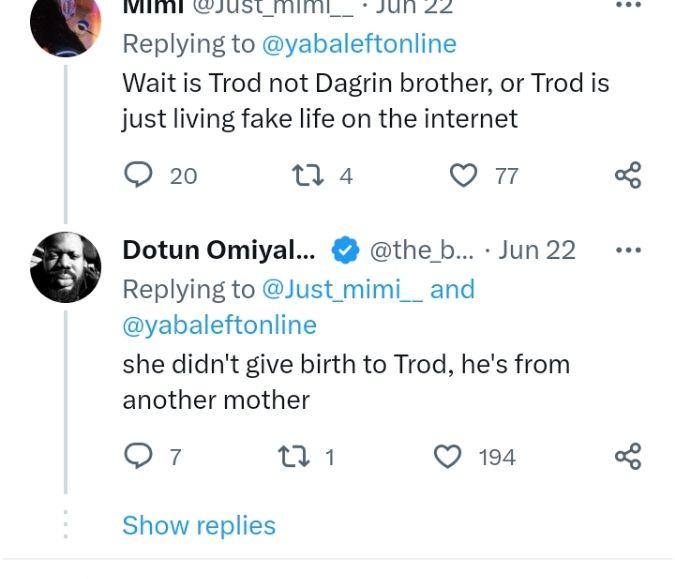675x579 pixels.
Task: Open more options menu on Dotun's tweet
Action: point(627,250)
